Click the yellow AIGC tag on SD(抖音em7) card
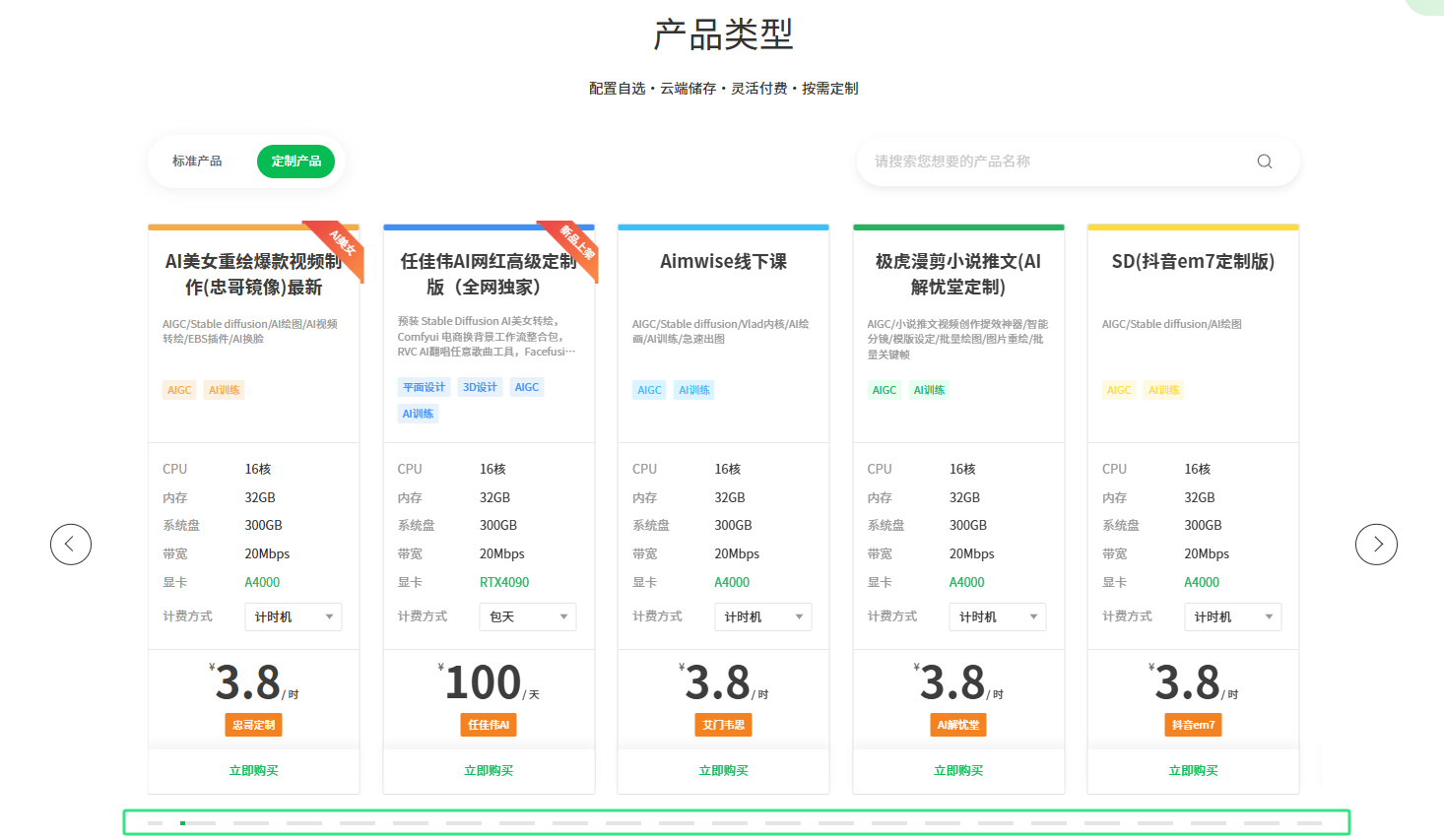 click(x=1119, y=390)
